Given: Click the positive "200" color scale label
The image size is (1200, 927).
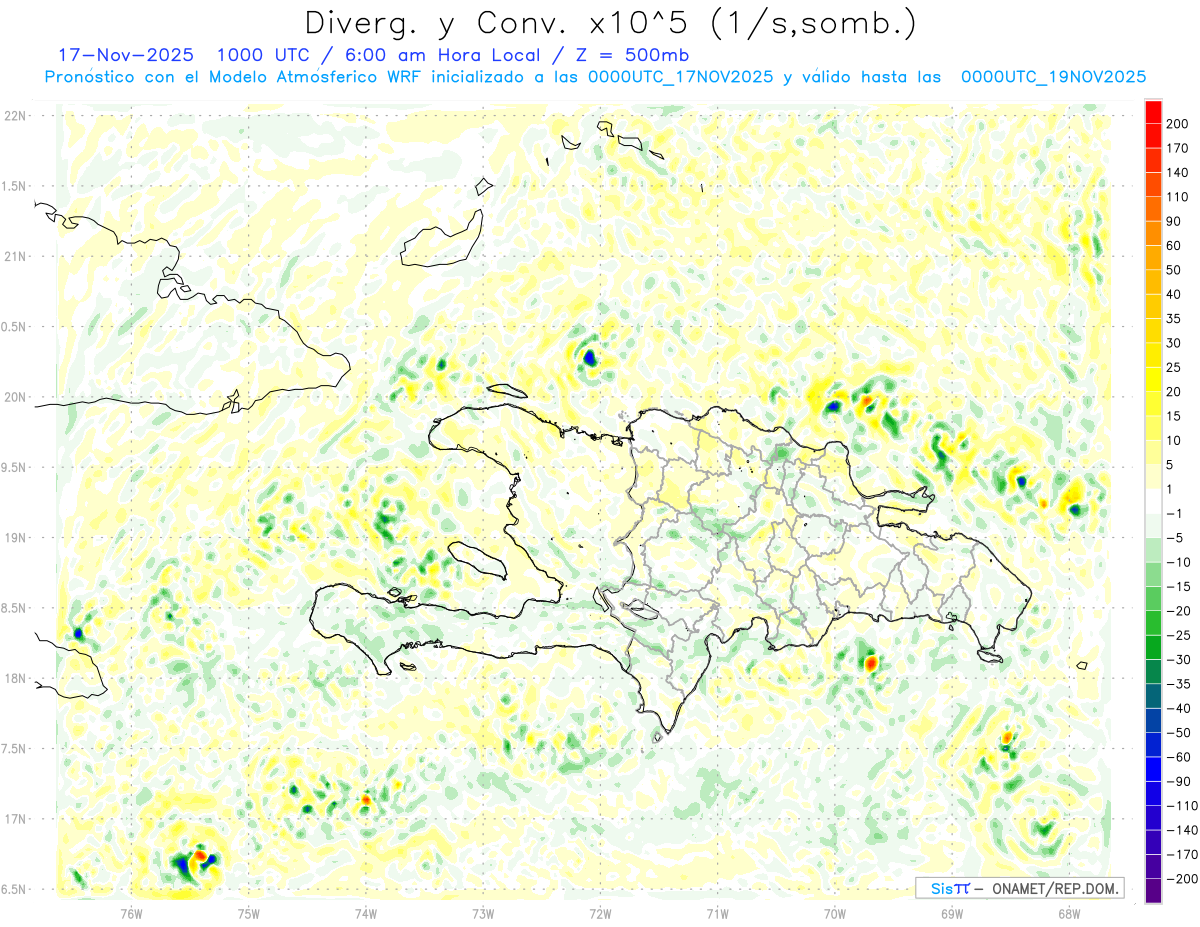Looking at the screenshot, I should tap(1179, 123).
